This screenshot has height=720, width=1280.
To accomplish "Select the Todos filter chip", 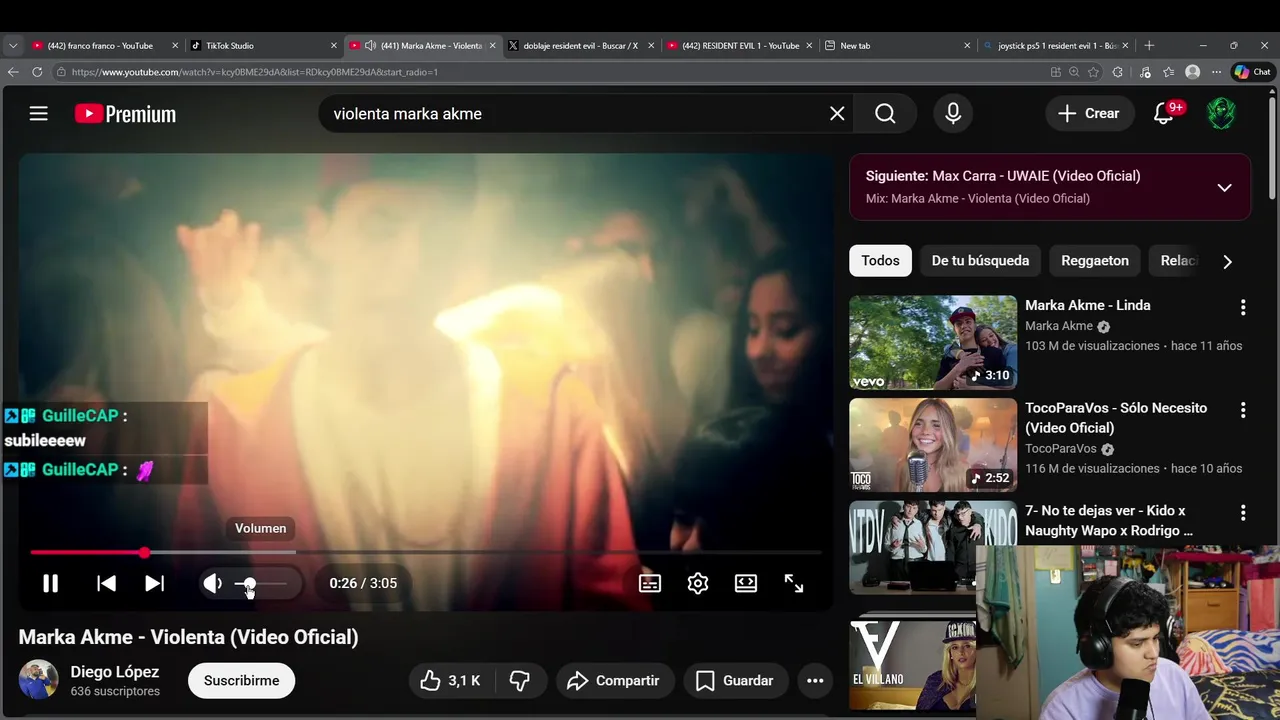I will point(880,260).
